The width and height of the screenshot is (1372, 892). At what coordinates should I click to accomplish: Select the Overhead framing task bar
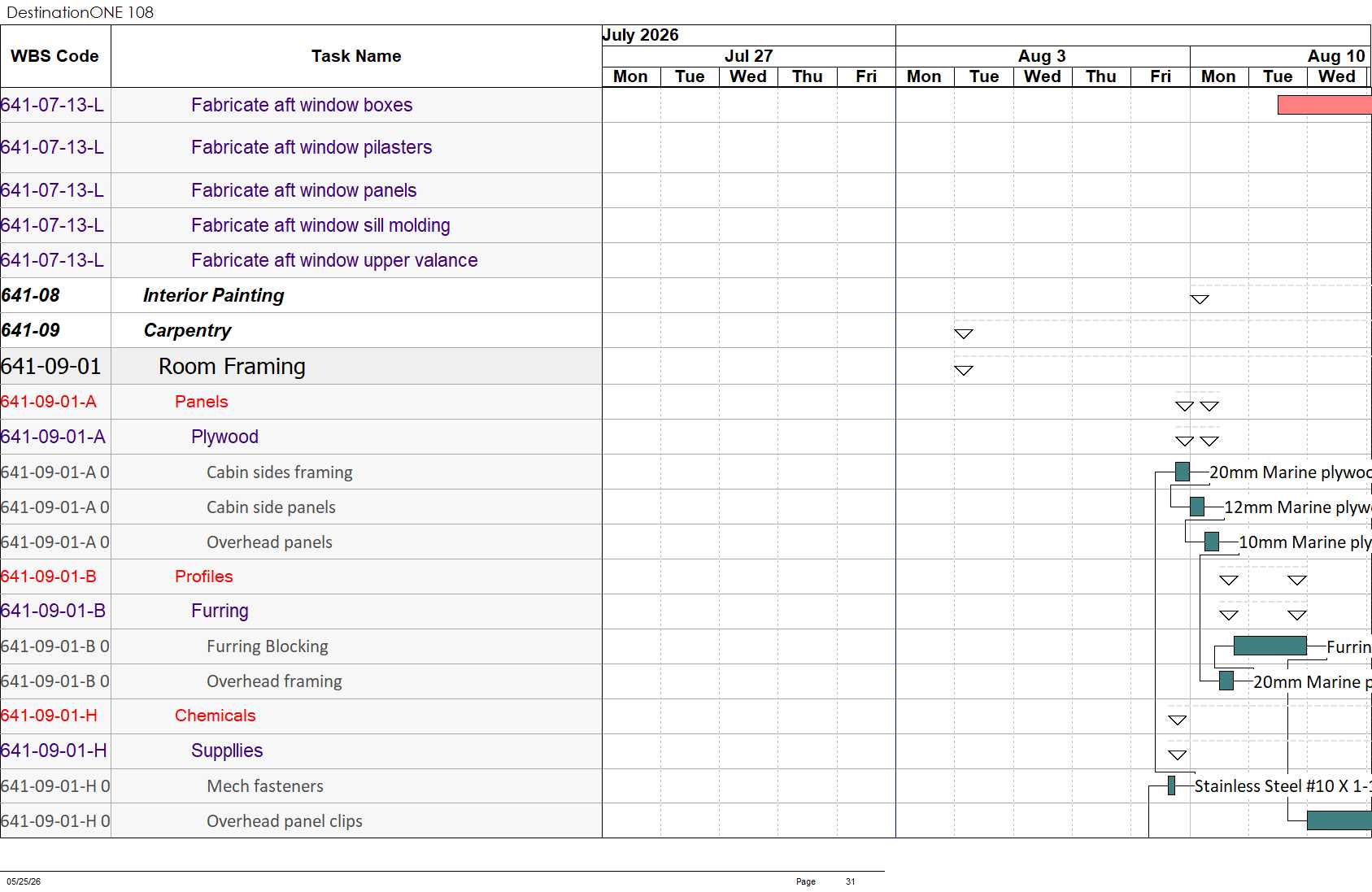[1226, 681]
